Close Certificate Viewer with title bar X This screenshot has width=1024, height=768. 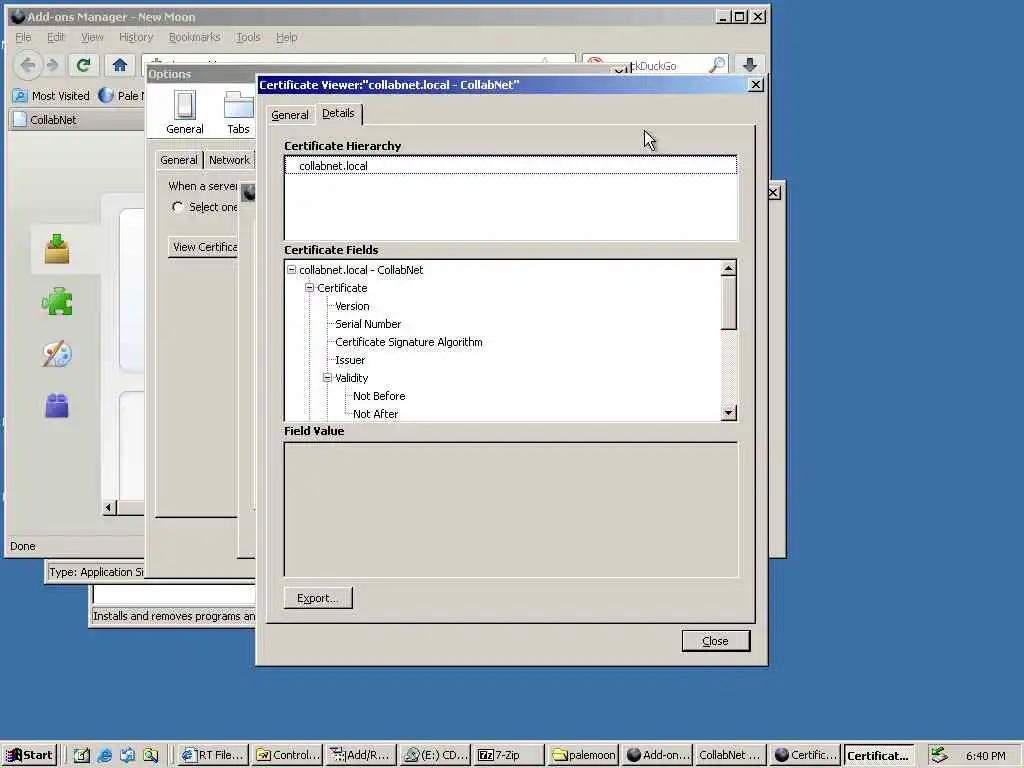pos(756,85)
